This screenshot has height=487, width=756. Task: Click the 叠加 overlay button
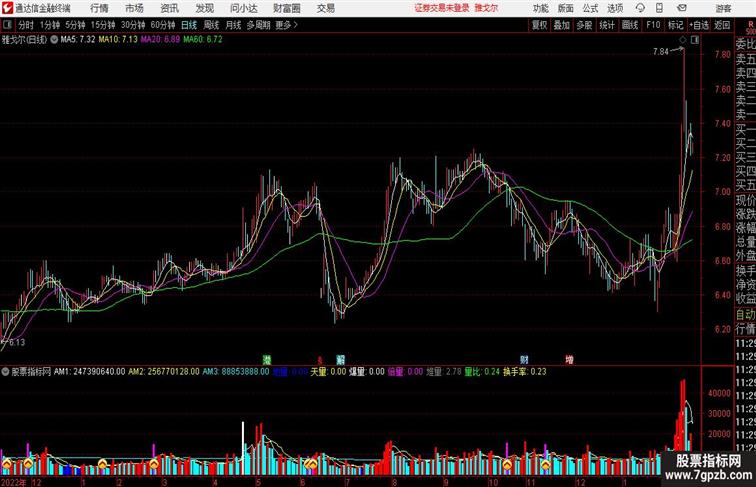tap(562, 25)
